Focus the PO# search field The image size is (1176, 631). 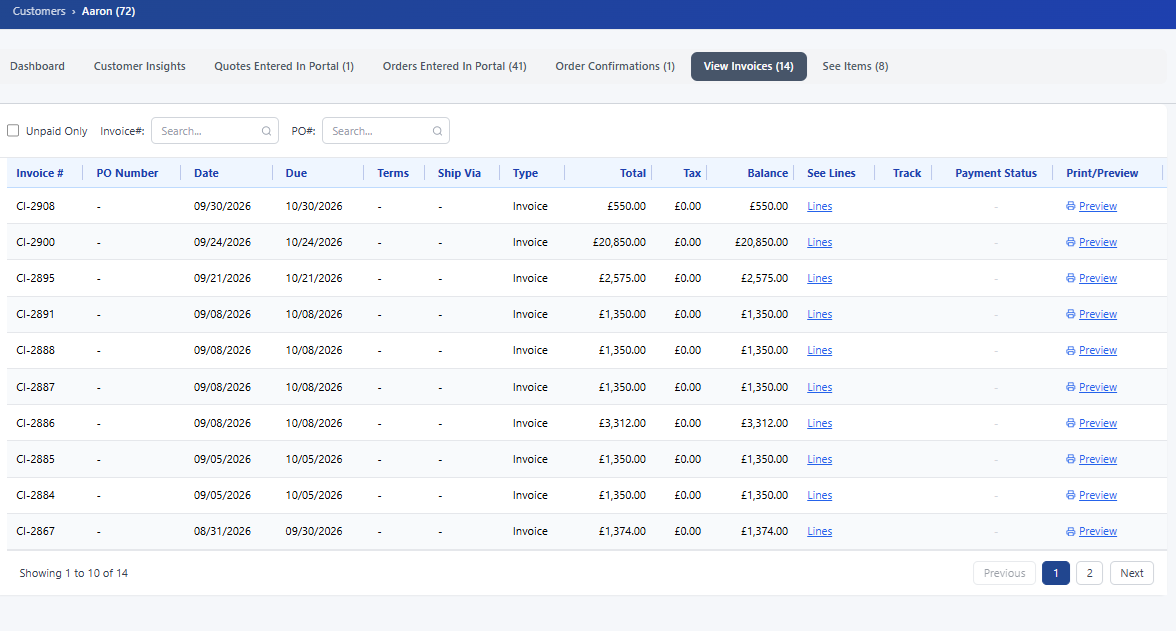point(386,131)
